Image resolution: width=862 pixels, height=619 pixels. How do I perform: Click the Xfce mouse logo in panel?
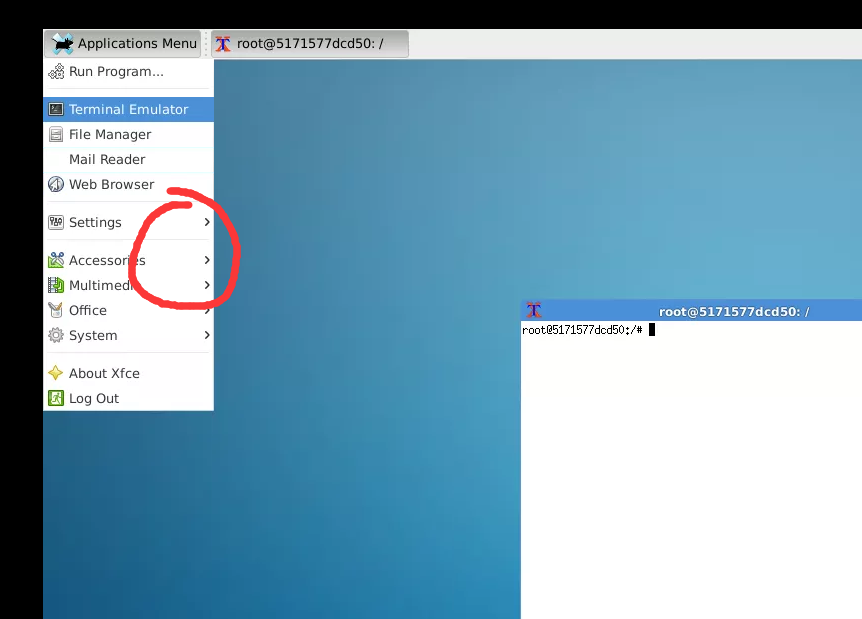[x=62, y=43]
